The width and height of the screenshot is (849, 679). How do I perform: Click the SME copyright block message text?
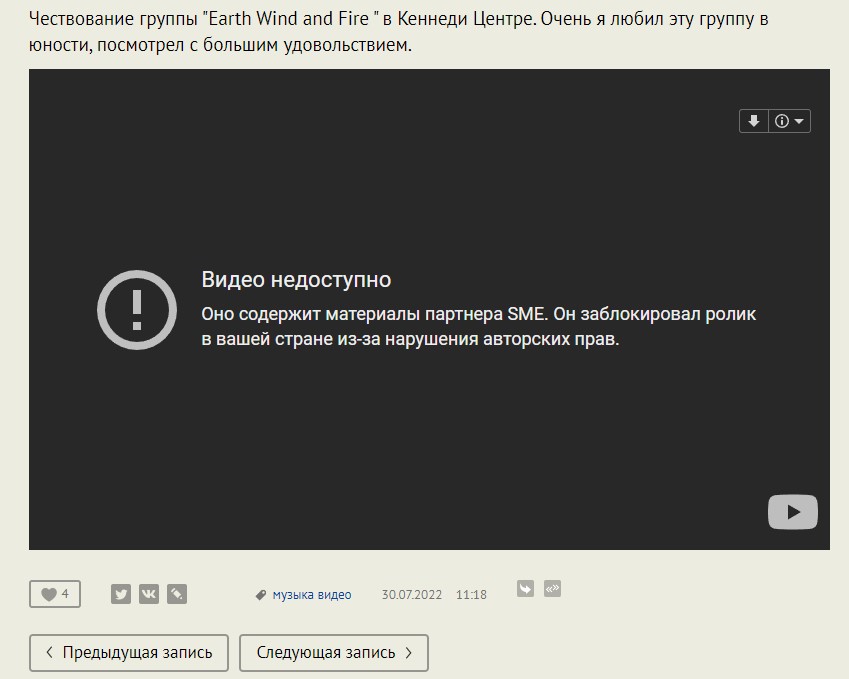[x=478, y=326]
